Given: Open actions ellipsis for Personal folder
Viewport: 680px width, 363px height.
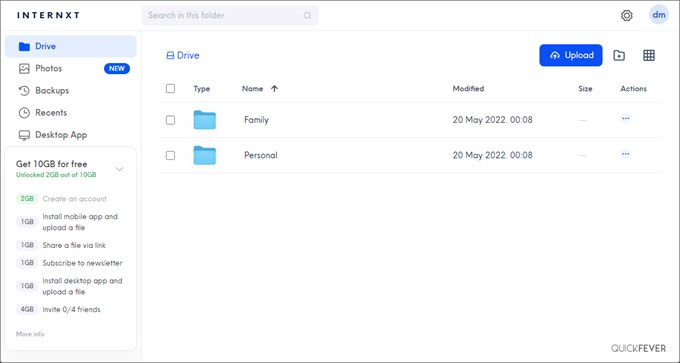Looking at the screenshot, I should 625,154.
